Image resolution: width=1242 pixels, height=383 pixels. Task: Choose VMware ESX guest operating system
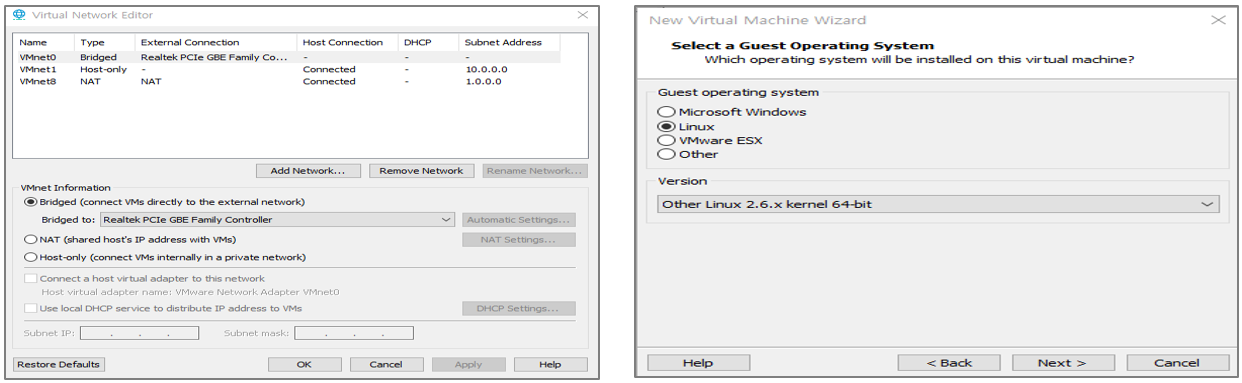click(x=666, y=140)
